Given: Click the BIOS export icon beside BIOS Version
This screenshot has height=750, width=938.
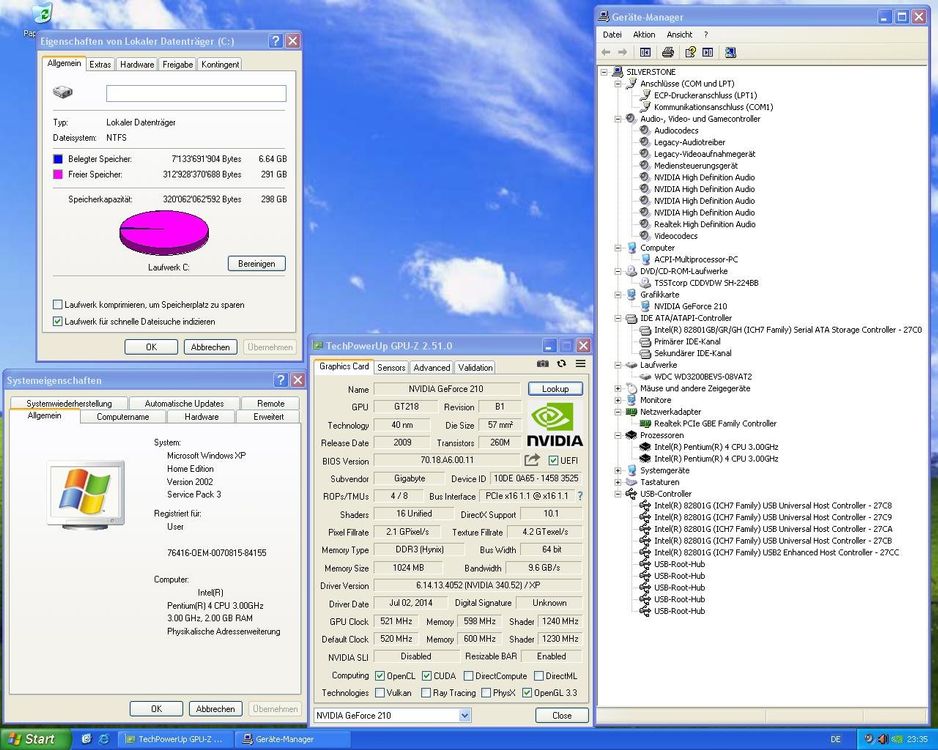Looking at the screenshot, I should tap(531, 460).
